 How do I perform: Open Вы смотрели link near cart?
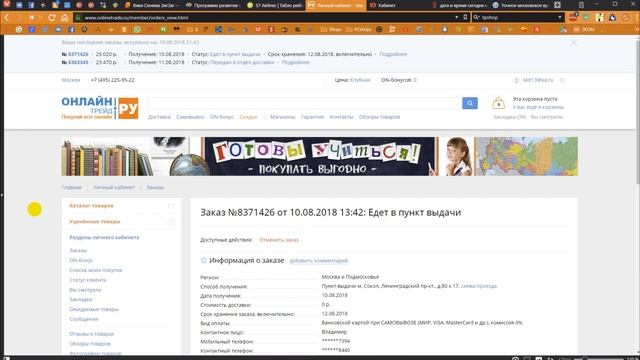click(547, 117)
